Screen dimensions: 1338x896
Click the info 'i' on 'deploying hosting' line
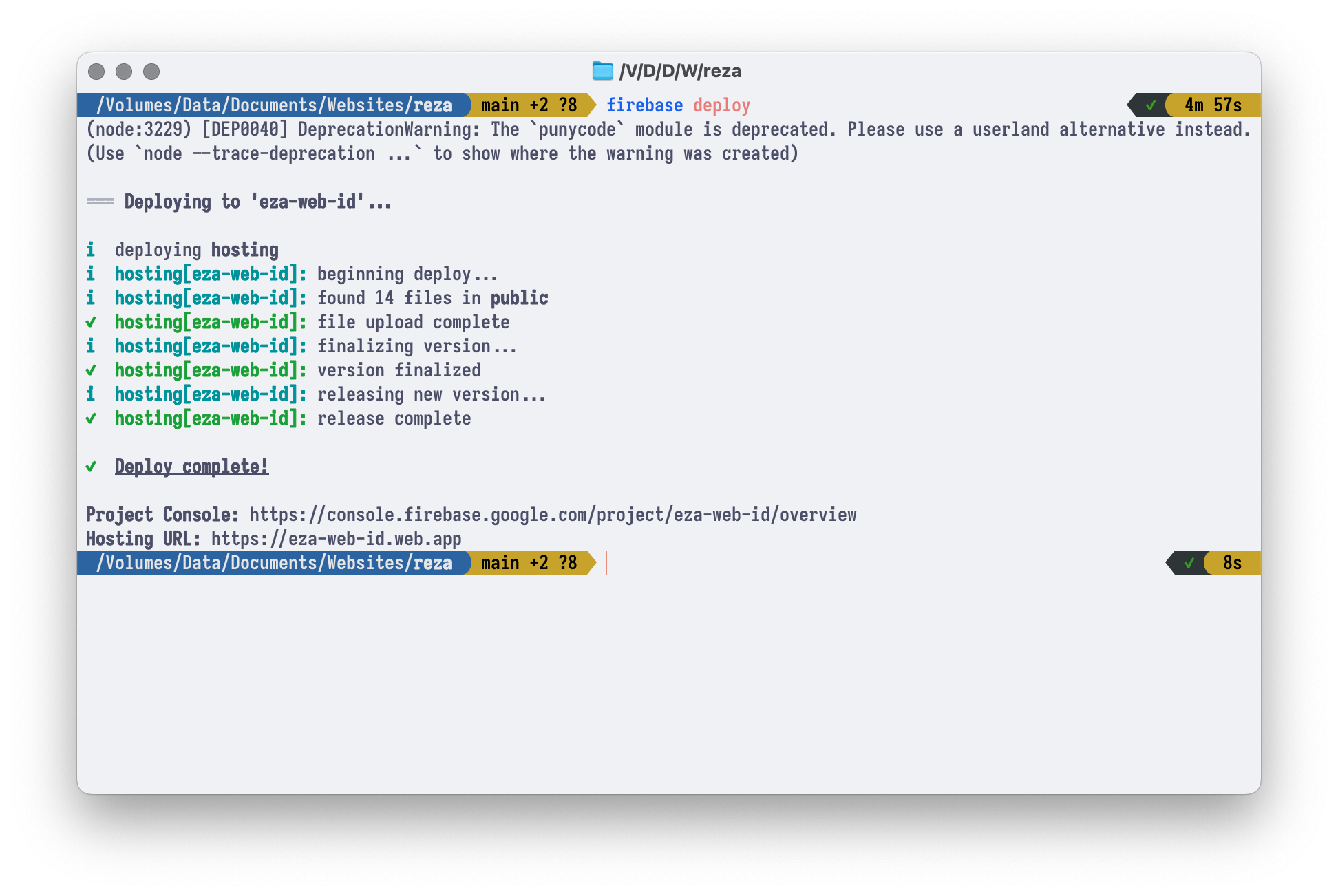(x=91, y=250)
